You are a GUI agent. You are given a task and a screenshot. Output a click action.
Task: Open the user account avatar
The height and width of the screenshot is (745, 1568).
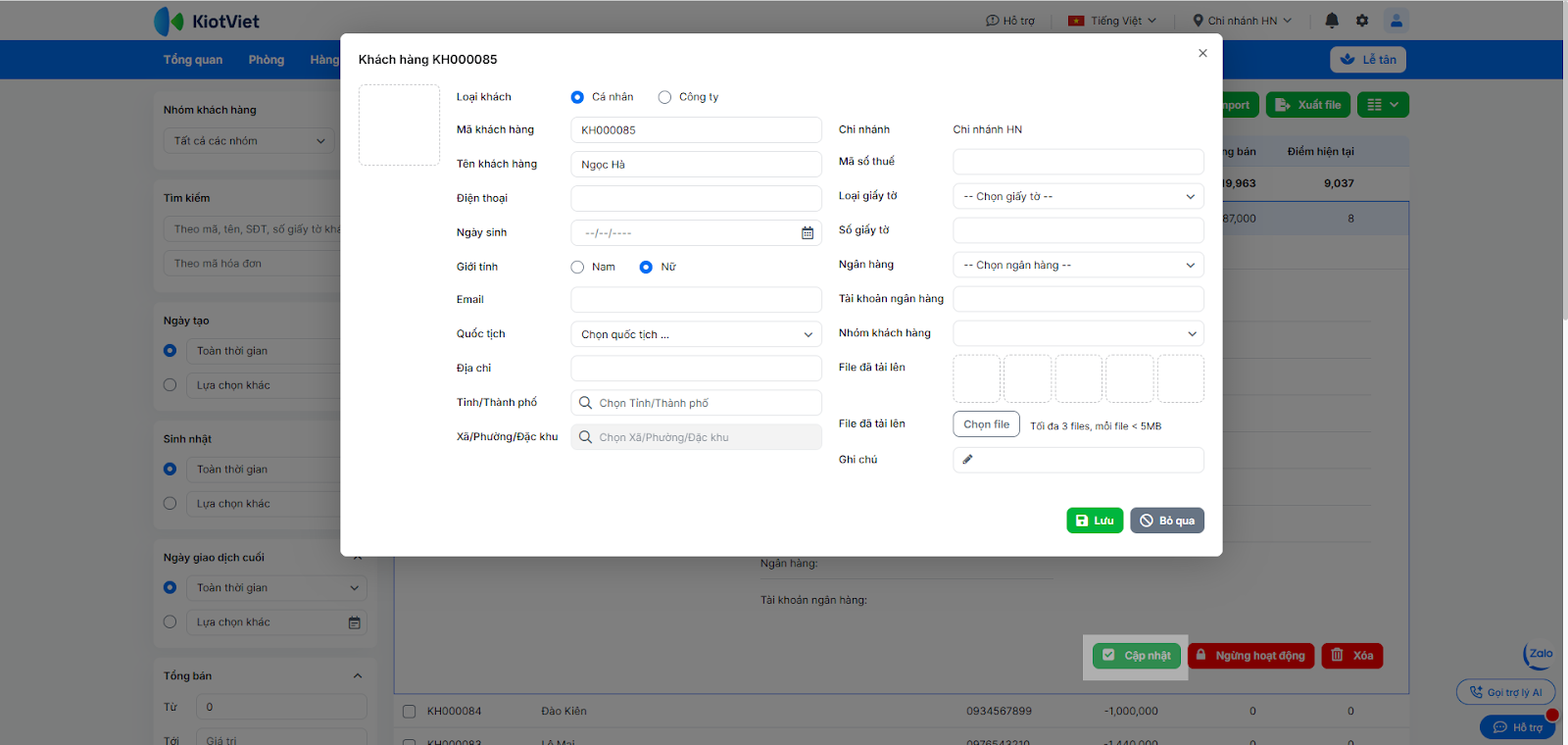[1396, 21]
